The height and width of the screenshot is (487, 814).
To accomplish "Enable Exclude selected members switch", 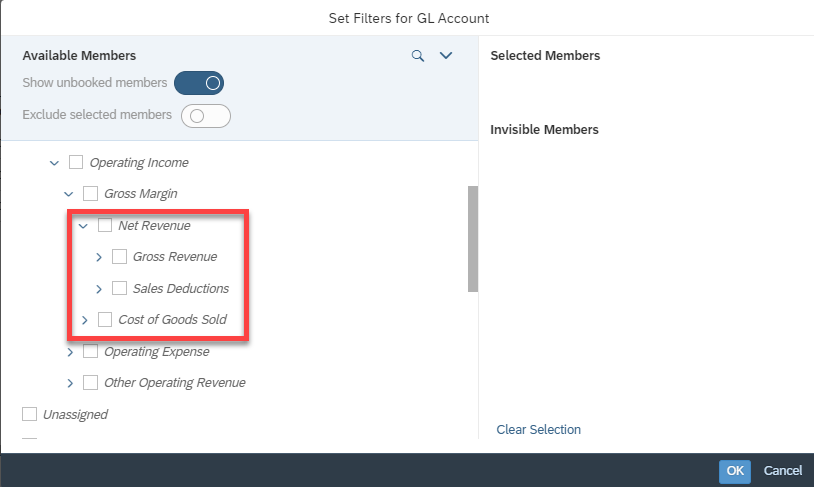I will pyautogui.click(x=206, y=116).
